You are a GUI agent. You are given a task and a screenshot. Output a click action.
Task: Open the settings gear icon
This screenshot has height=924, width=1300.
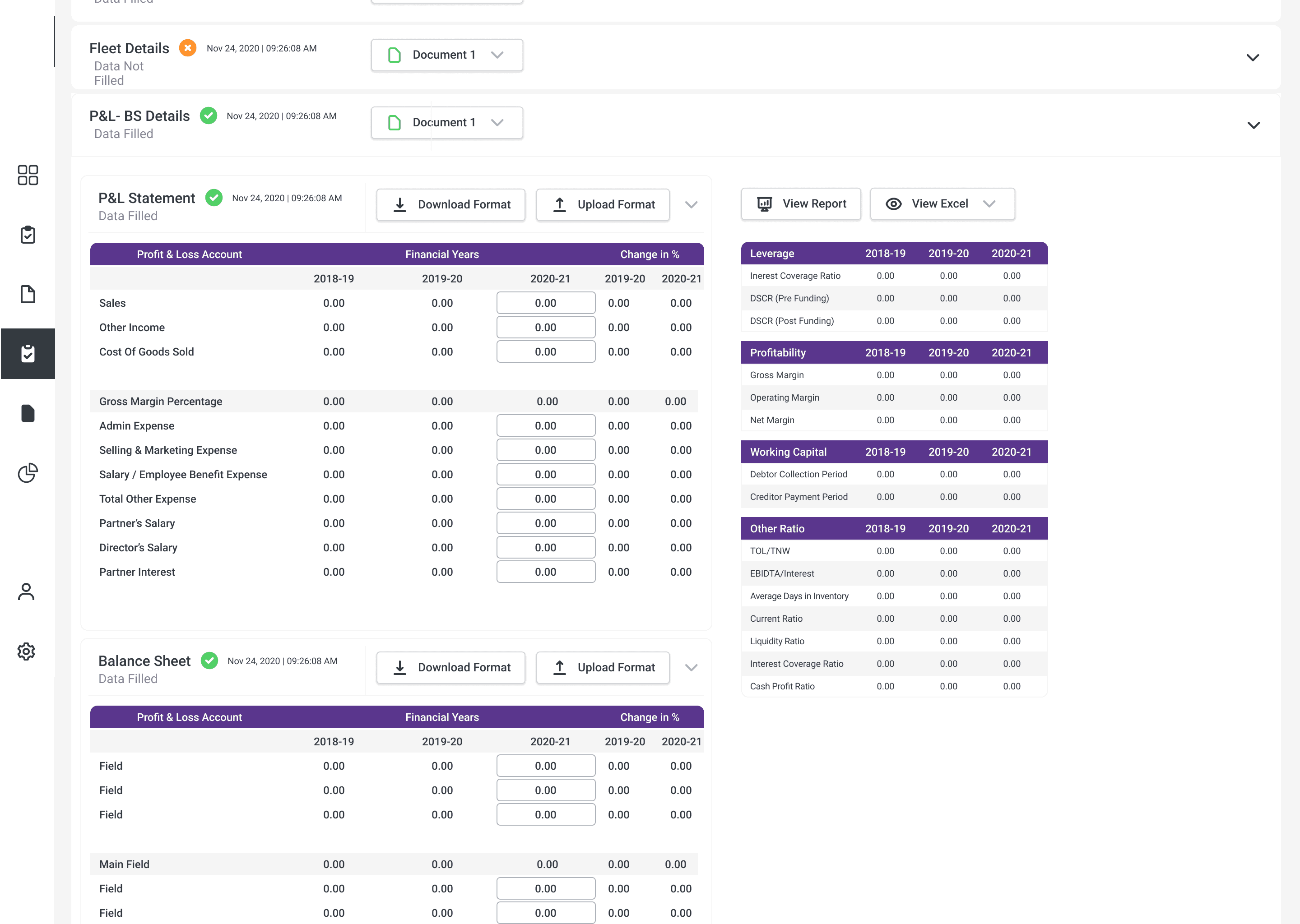pos(26,651)
